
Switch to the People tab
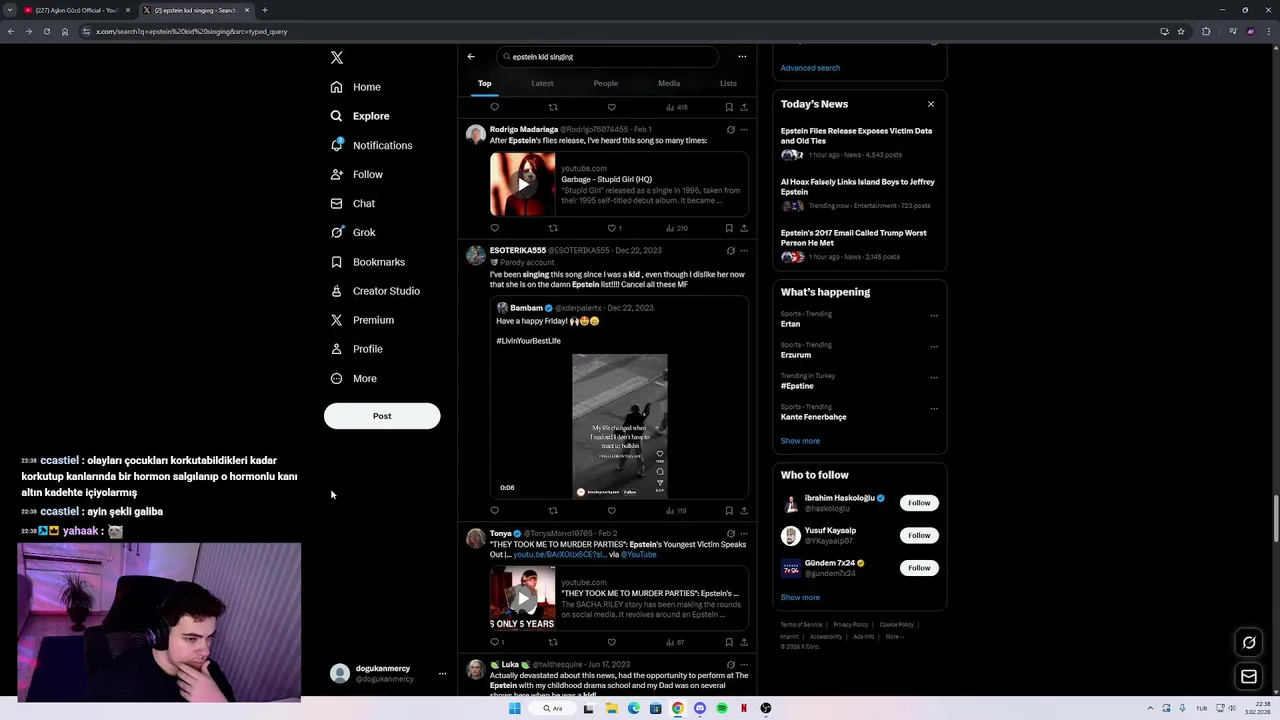606,83
